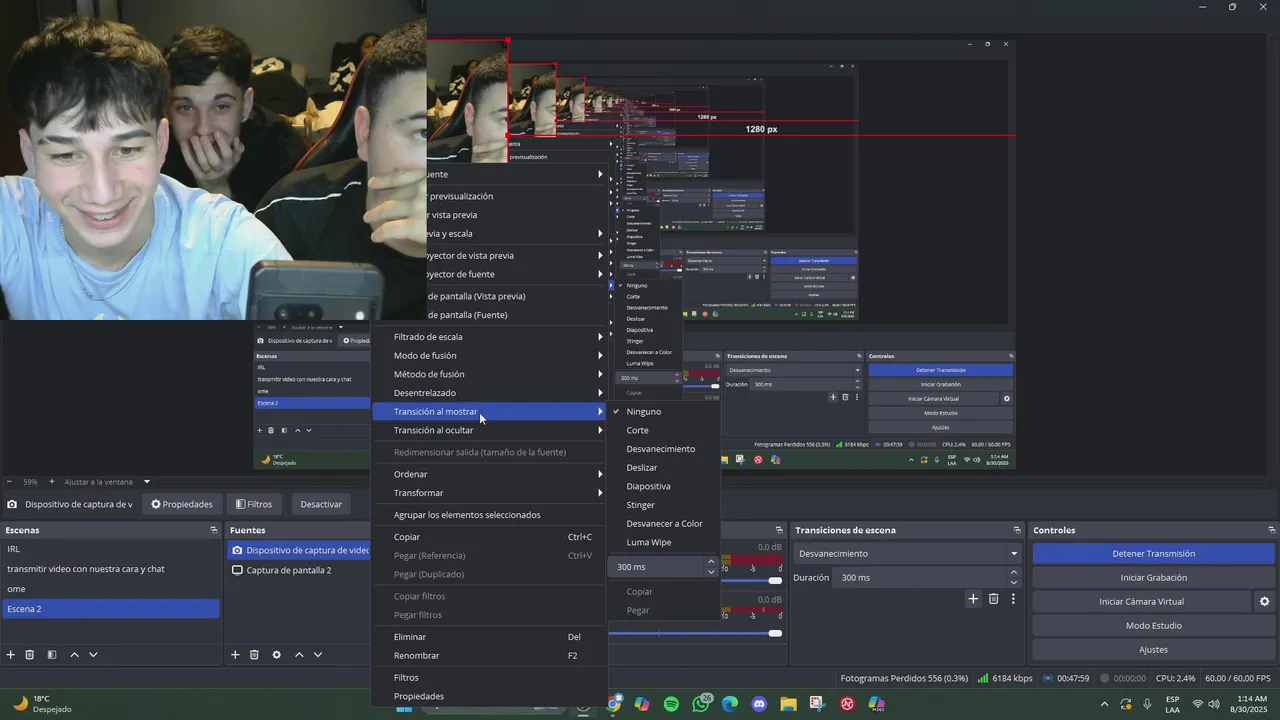The image size is (1280, 720).
Task: Choose Diapositiva as the show transition
Action: [663, 486]
